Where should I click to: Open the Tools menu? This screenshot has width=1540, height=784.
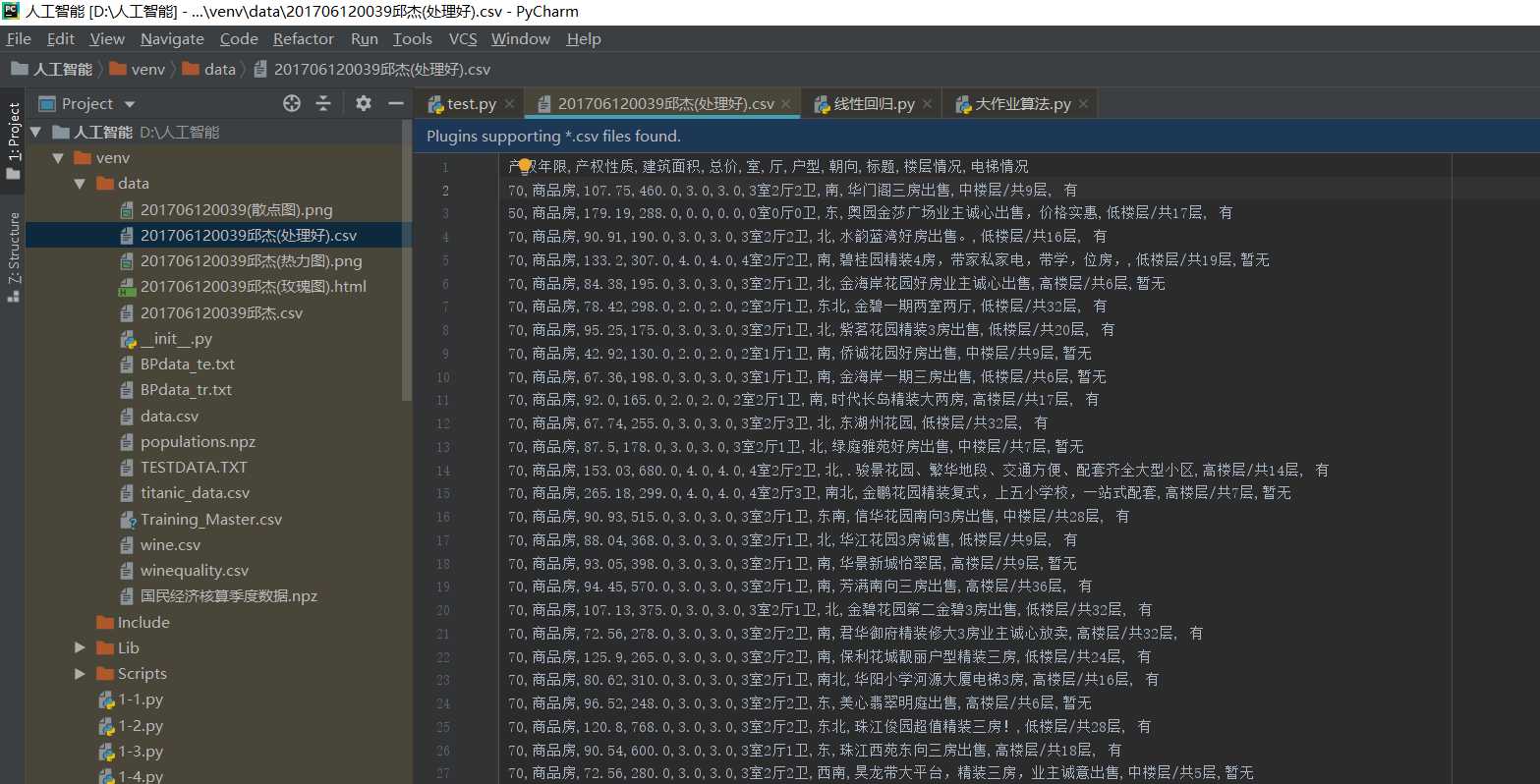[413, 39]
